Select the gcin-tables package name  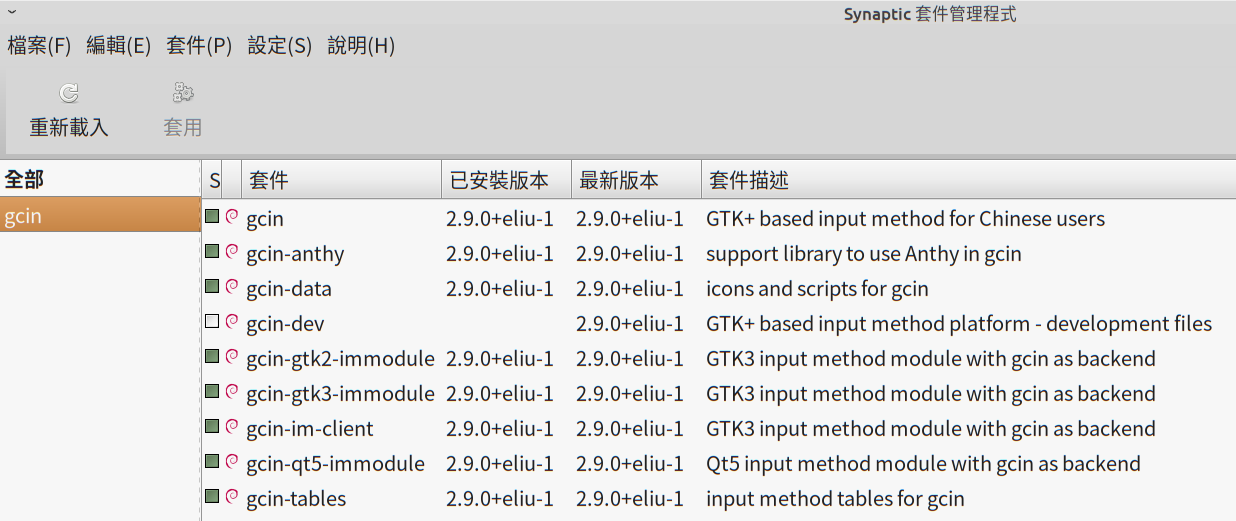tap(296, 499)
